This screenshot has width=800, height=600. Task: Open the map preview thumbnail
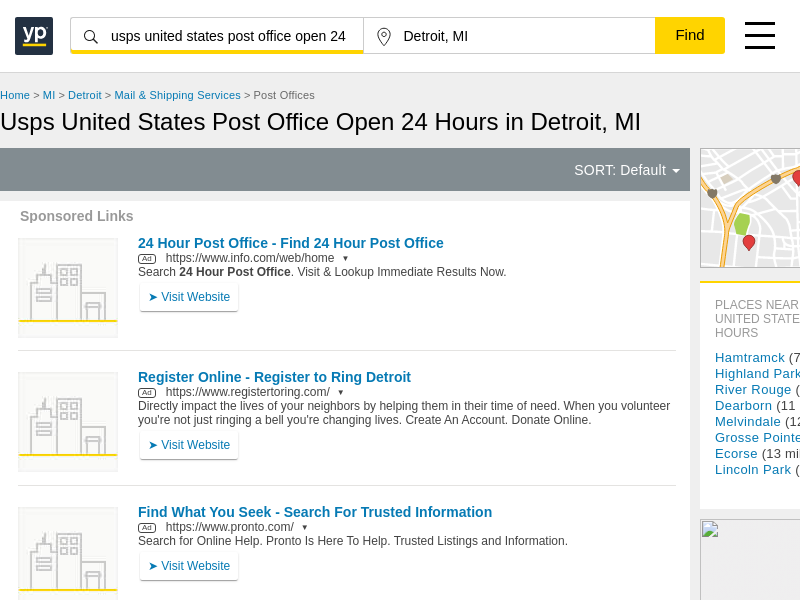coord(750,208)
